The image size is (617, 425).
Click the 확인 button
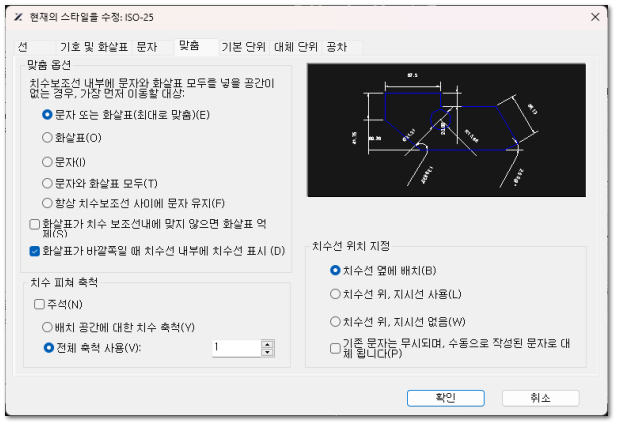point(445,398)
